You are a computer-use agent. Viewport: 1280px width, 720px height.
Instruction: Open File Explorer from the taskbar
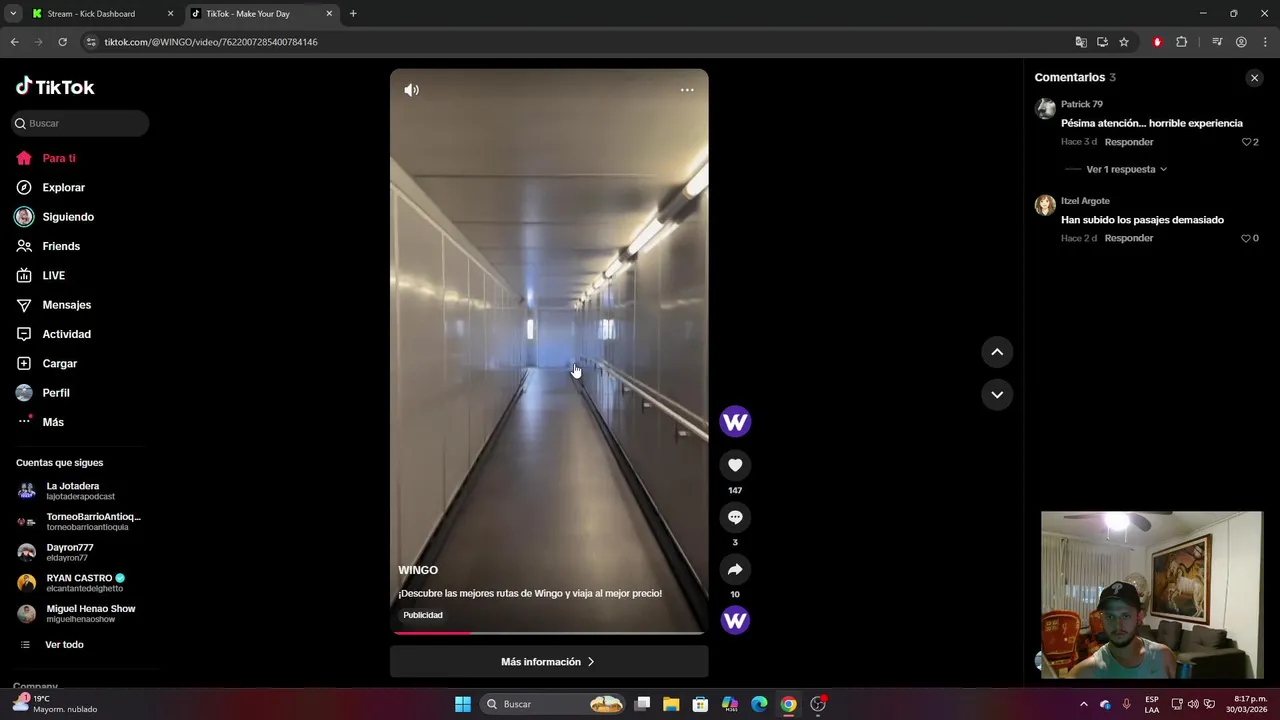671,704
